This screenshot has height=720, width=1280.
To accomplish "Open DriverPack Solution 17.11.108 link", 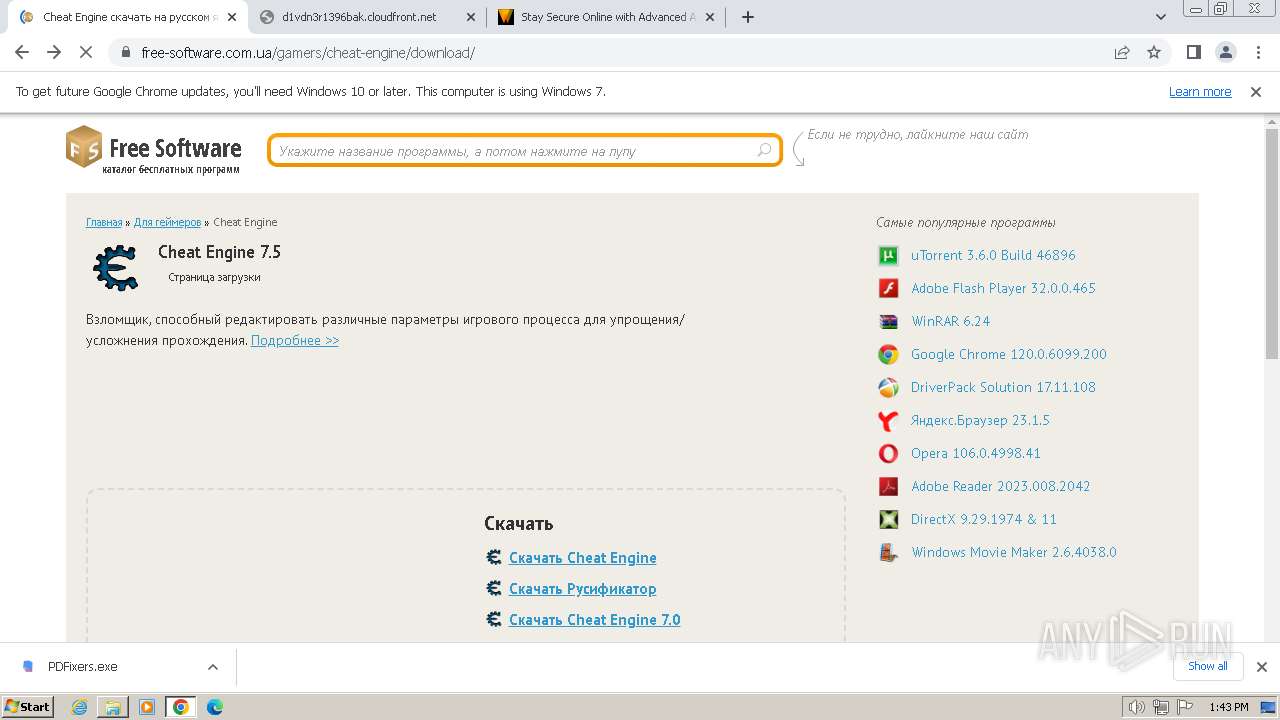I will coord(1003,387).
